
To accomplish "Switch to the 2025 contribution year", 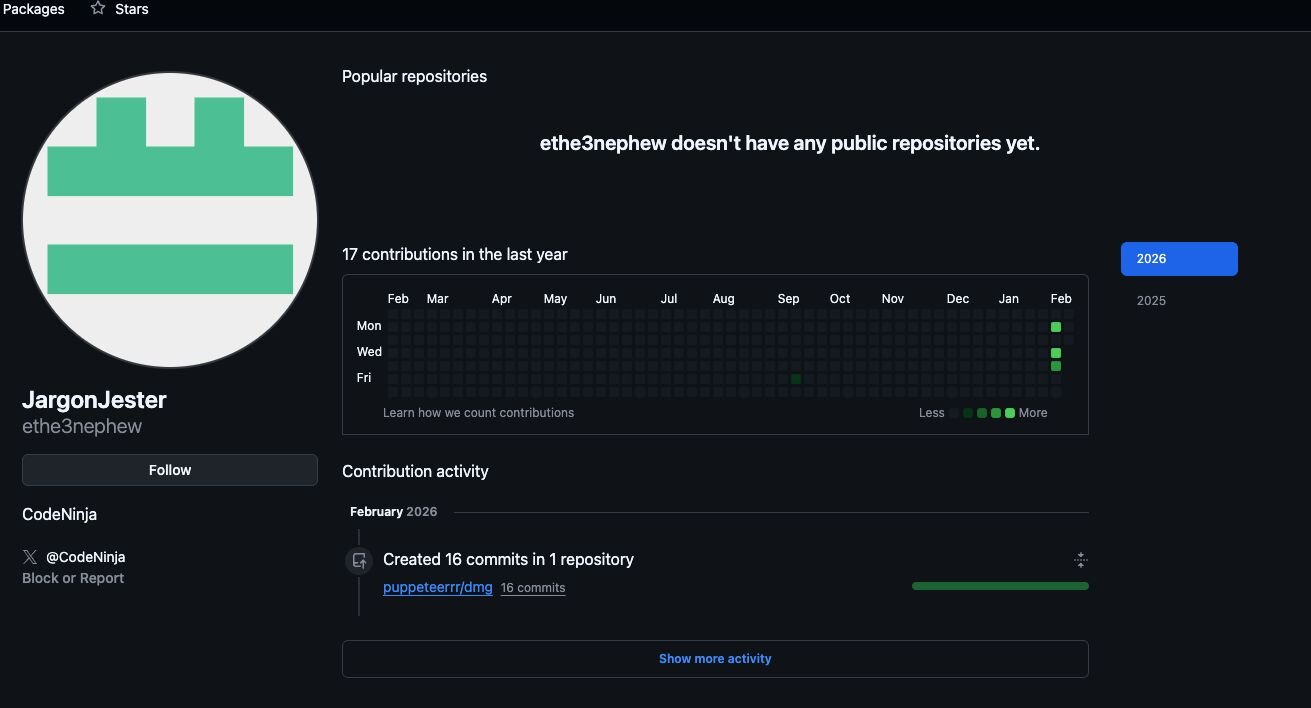I will click(x=1151, y=301).
